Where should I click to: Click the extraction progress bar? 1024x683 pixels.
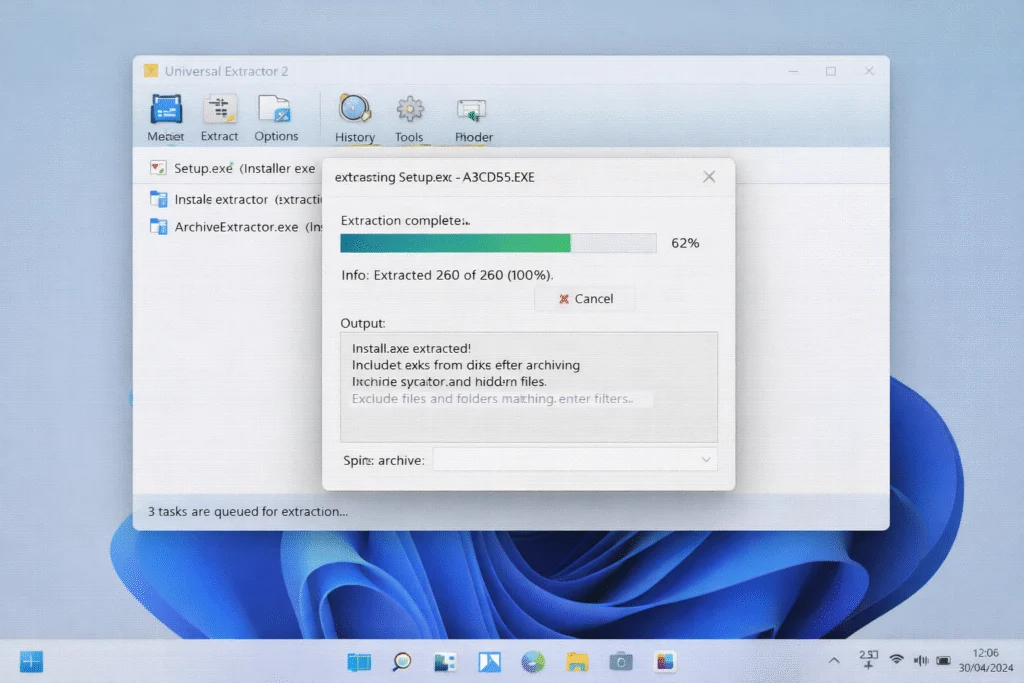498,243
